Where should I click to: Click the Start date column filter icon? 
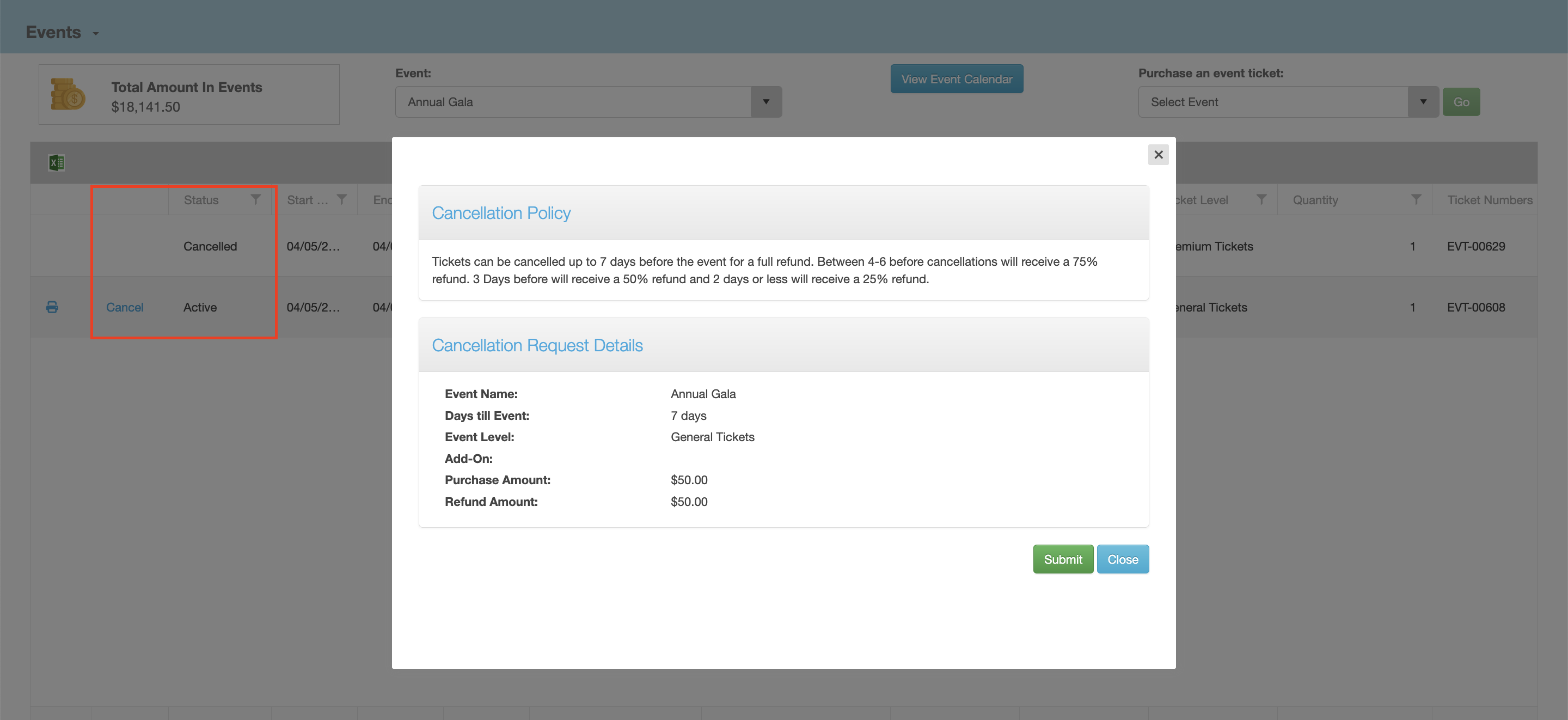pyautogui.click(x=342, y=199)
